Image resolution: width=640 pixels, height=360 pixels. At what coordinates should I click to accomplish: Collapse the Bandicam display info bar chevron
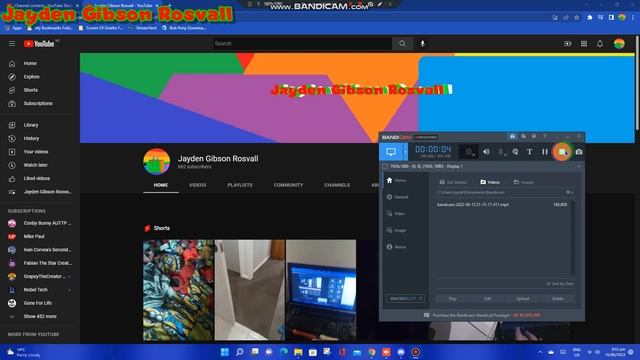point(578,167)
